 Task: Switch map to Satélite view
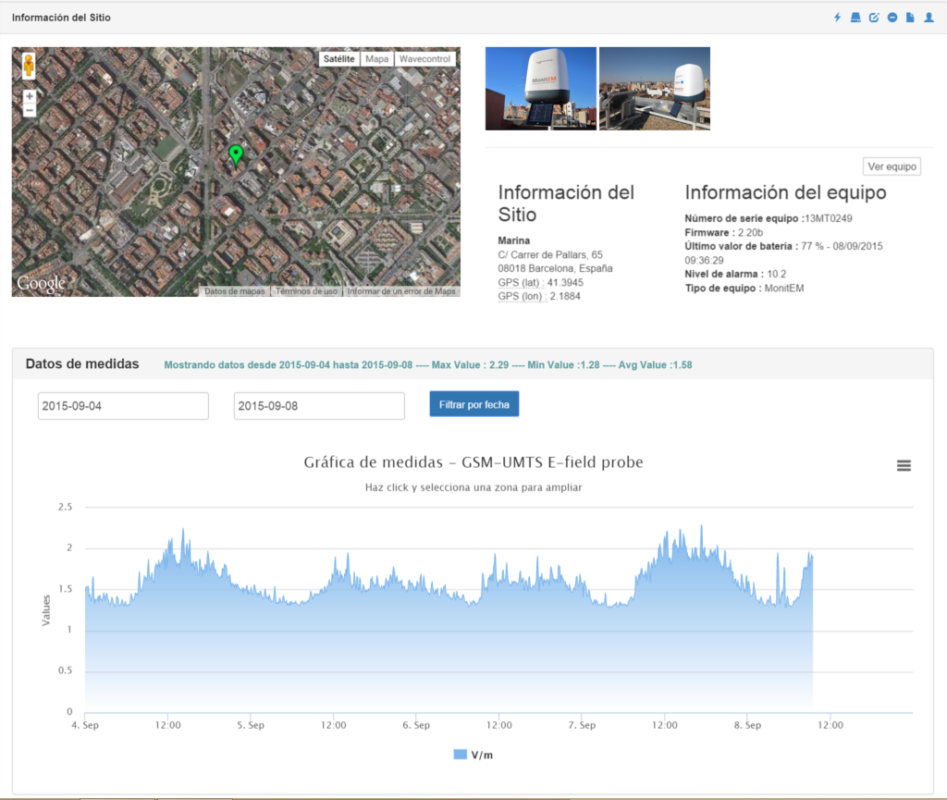pos(339,59)
